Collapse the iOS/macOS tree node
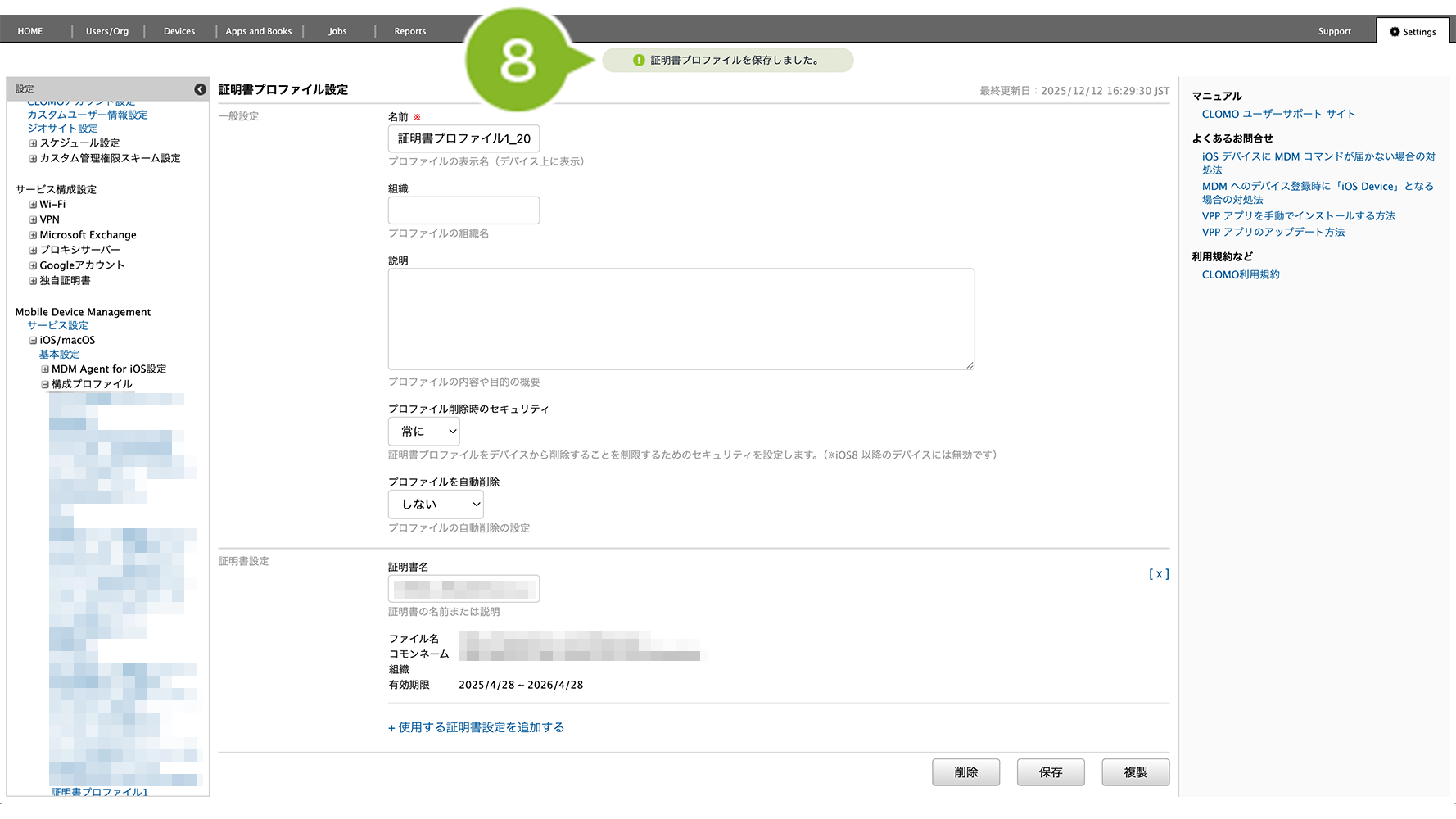 pyautogui.click(x=34, y=341)
